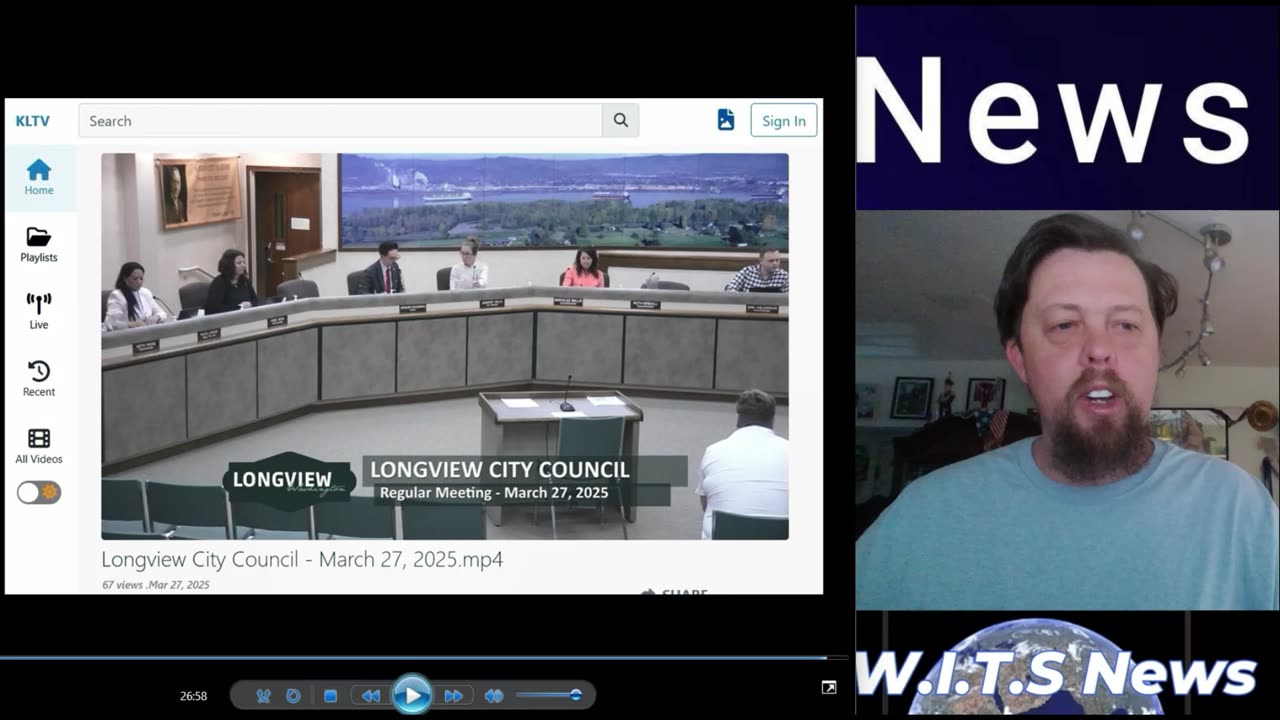Stop playback with the stop button

(x=330, y=696)
